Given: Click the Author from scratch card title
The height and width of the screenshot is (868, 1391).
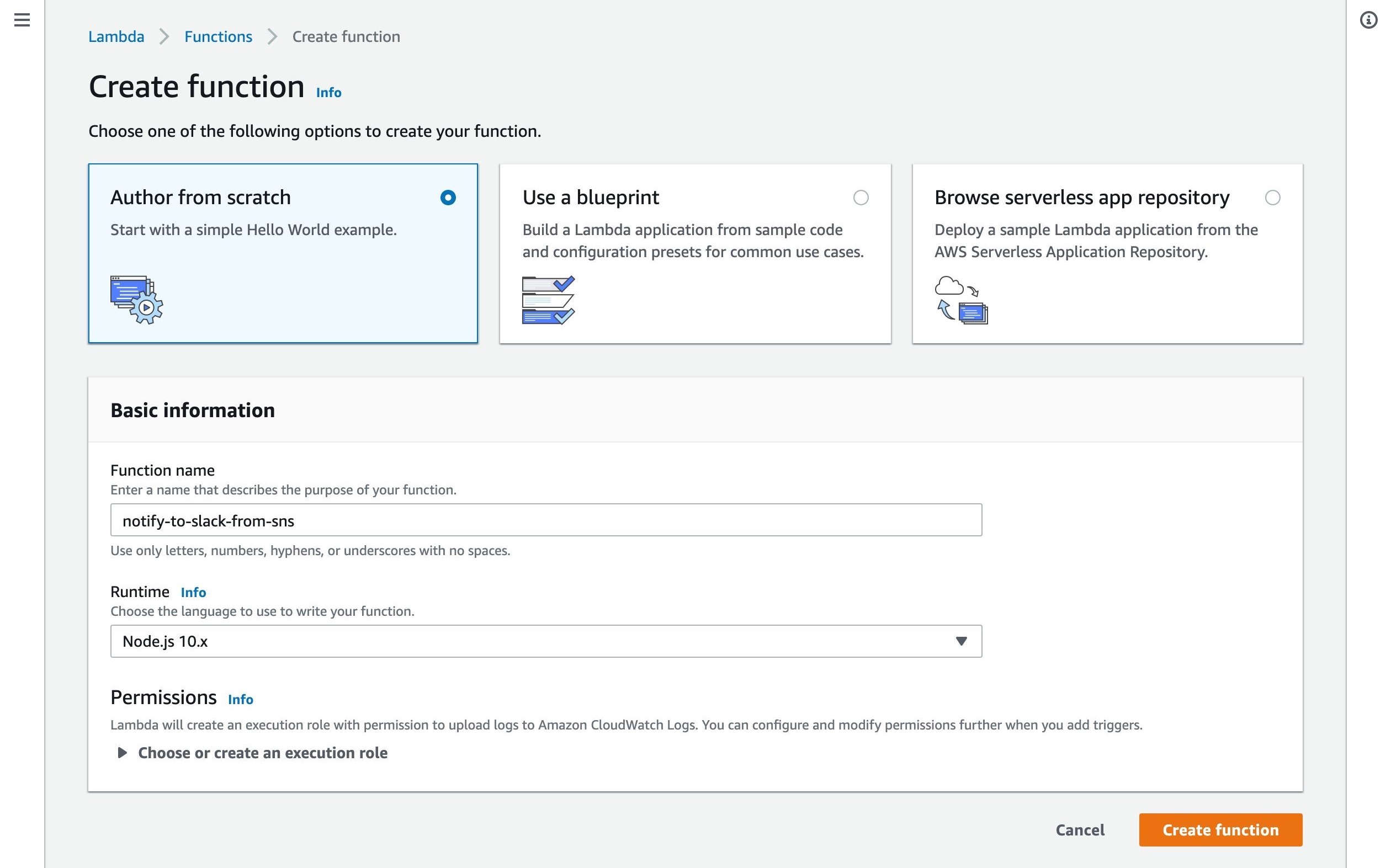Looking at the screenshot, I should click(200, 197).
